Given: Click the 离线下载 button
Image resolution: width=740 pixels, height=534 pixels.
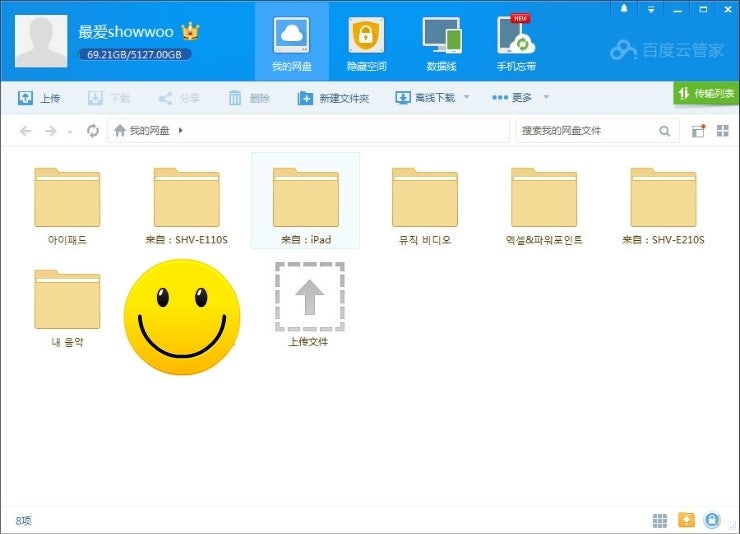Looking at the screenshot, I should coord(425,98).
